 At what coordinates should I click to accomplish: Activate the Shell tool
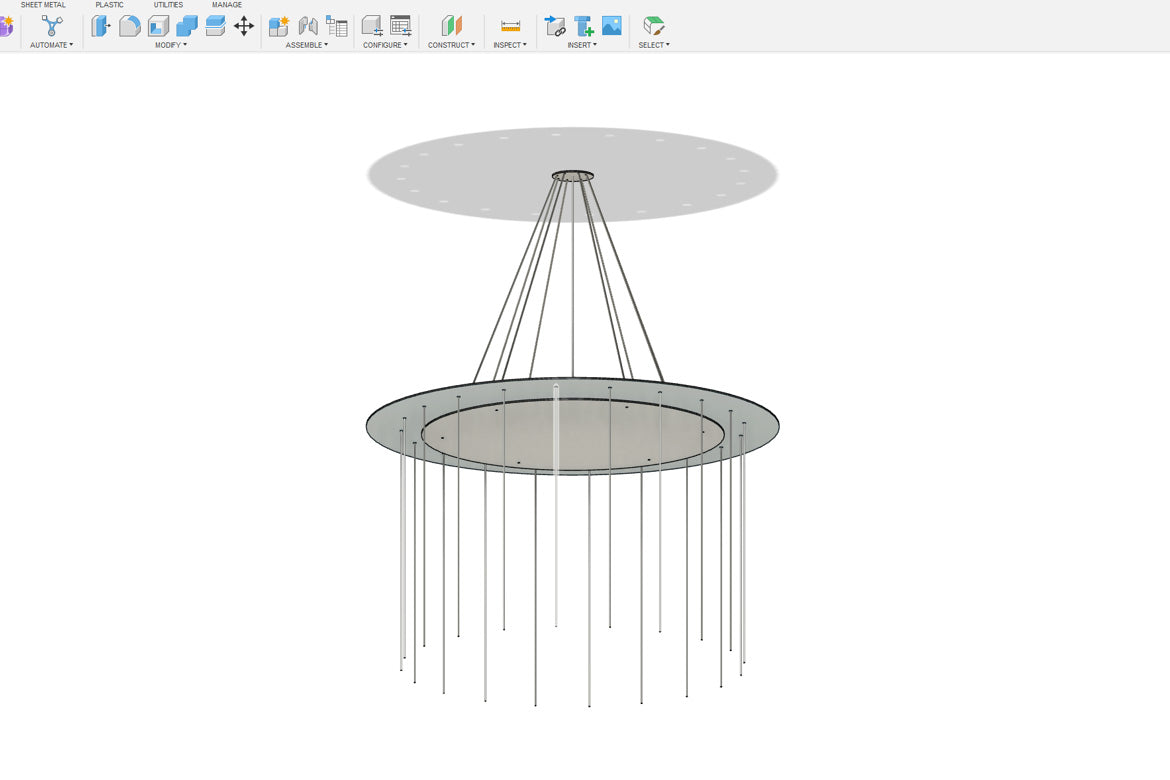(158, 26)
